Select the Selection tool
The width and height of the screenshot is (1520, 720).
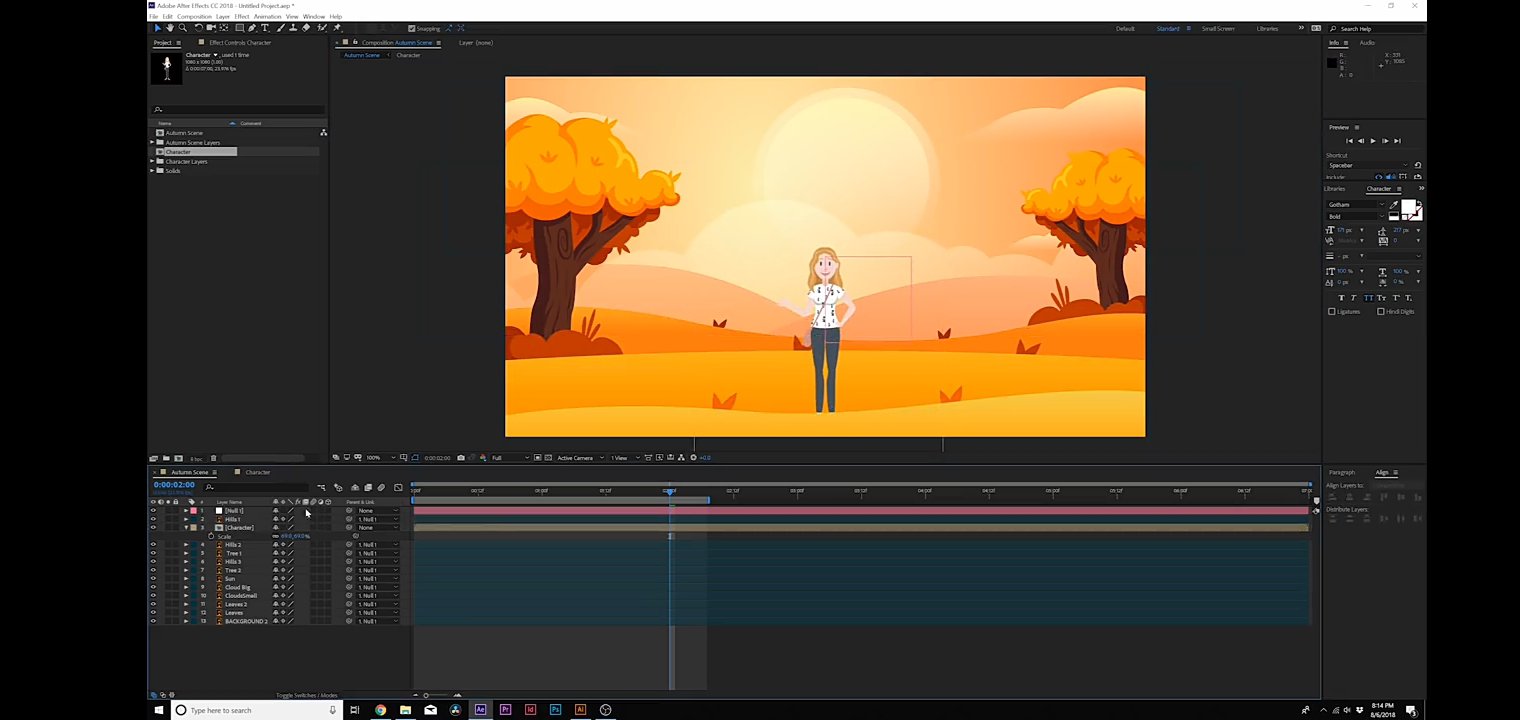tap(158, 28)
